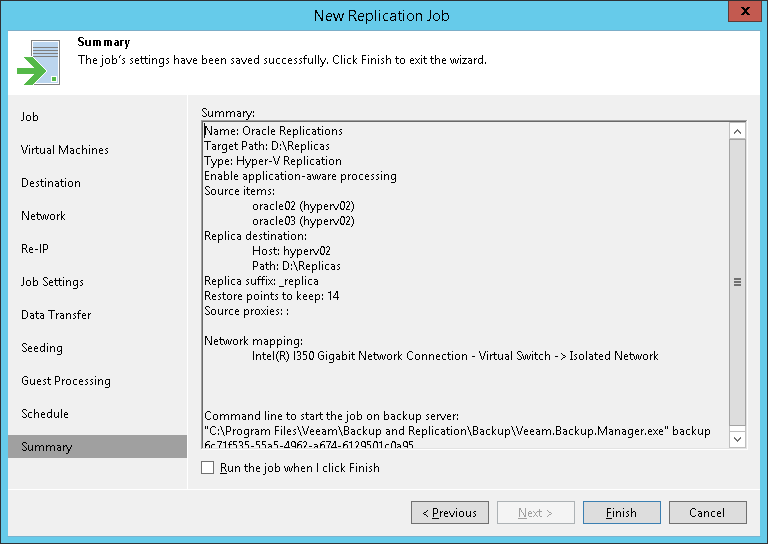Navigate to the Seeding step
This screenshot has height=544, width=768.
click(42, 348)
